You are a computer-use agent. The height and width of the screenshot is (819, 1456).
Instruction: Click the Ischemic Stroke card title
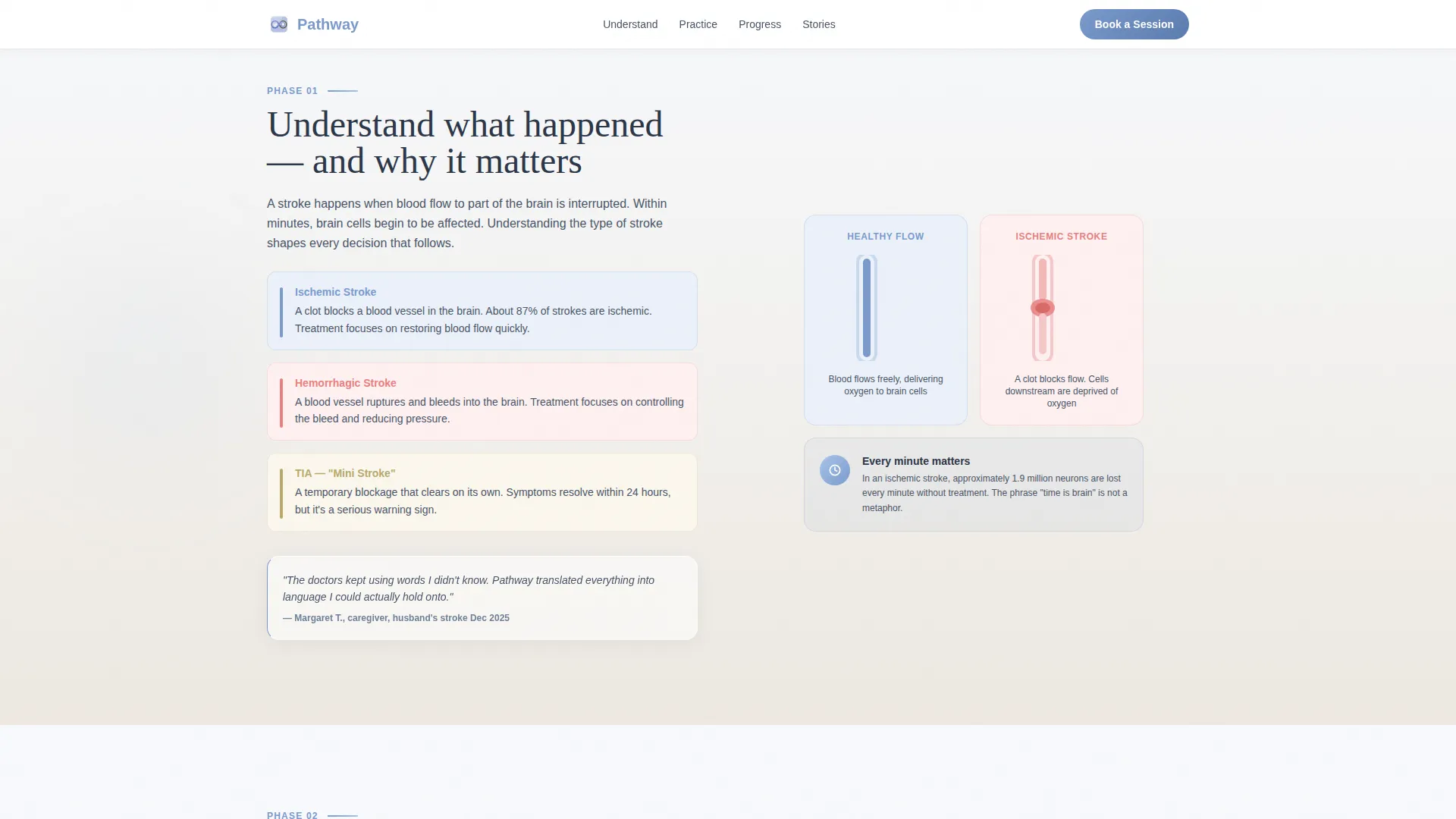pos(335,292)
